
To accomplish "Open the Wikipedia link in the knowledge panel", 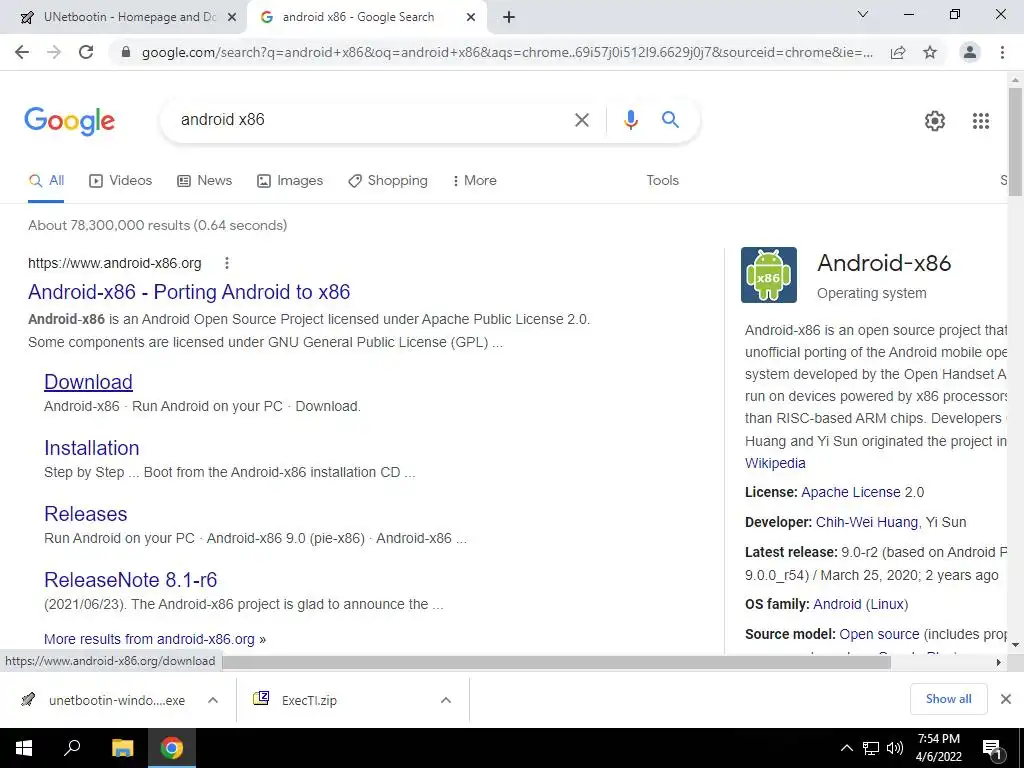I will (775, 463).
